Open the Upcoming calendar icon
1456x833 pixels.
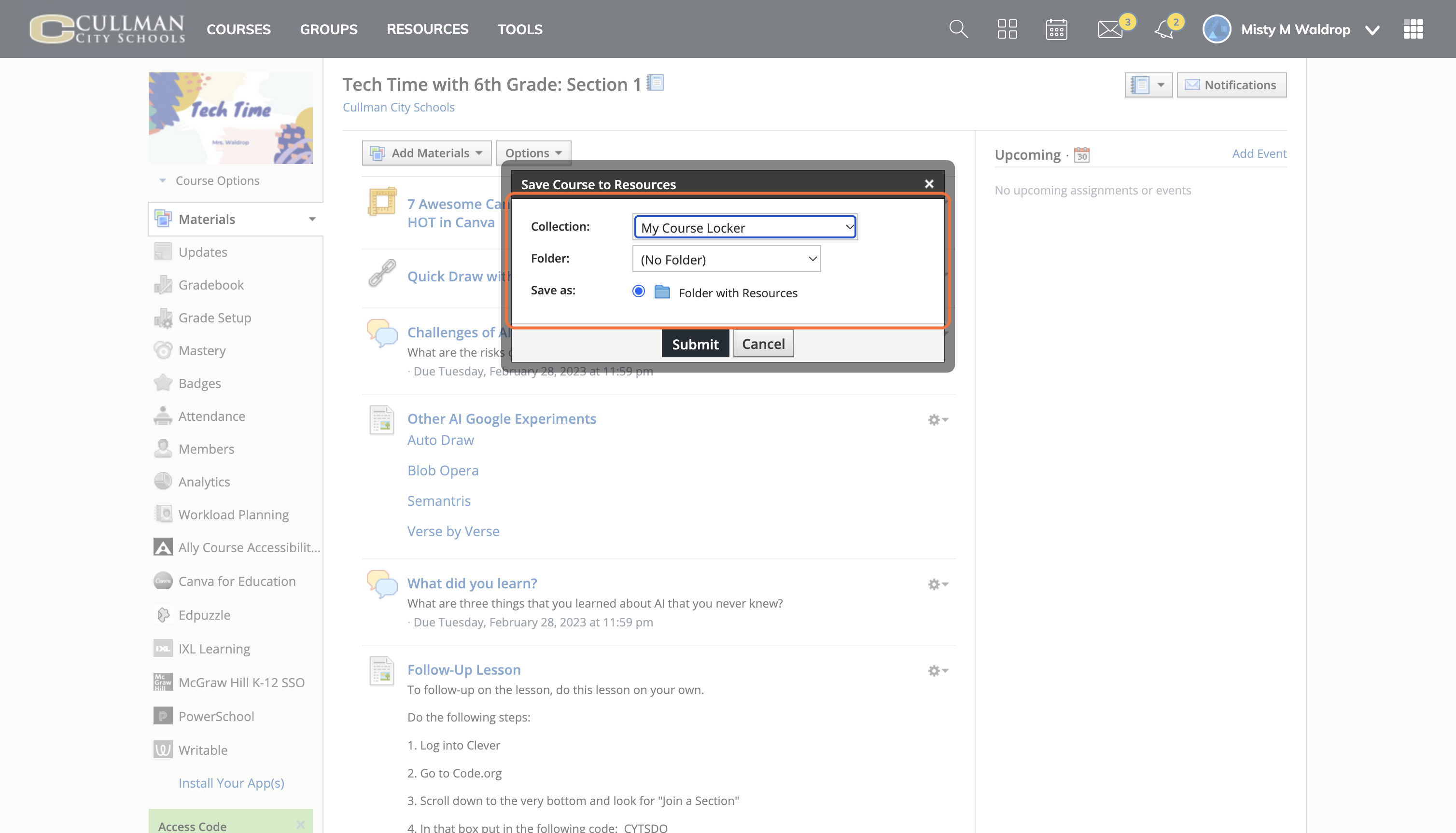[1081, 154]
